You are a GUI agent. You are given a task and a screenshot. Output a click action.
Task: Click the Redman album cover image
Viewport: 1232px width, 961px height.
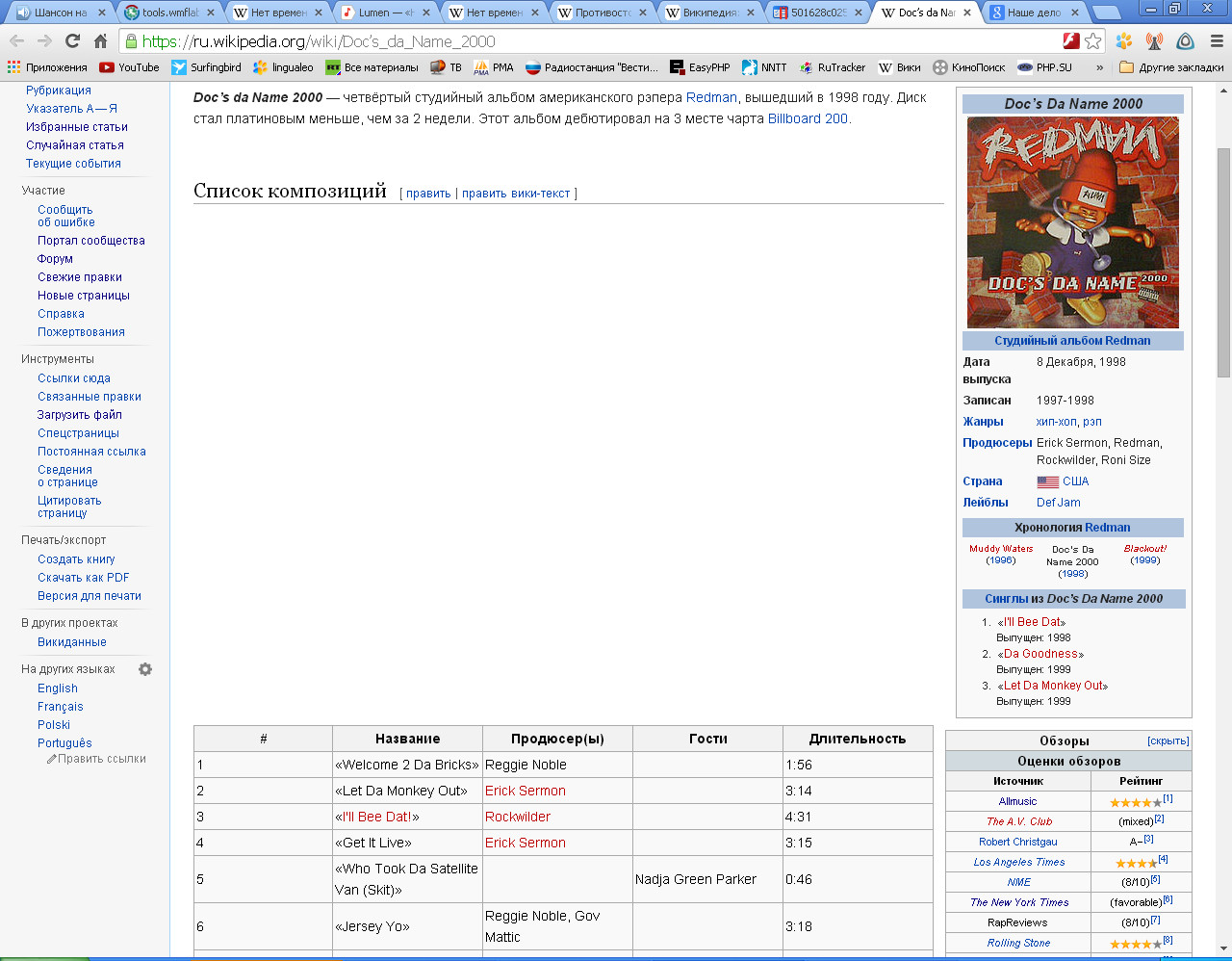pyautogui.click(x=1072, y=222)
